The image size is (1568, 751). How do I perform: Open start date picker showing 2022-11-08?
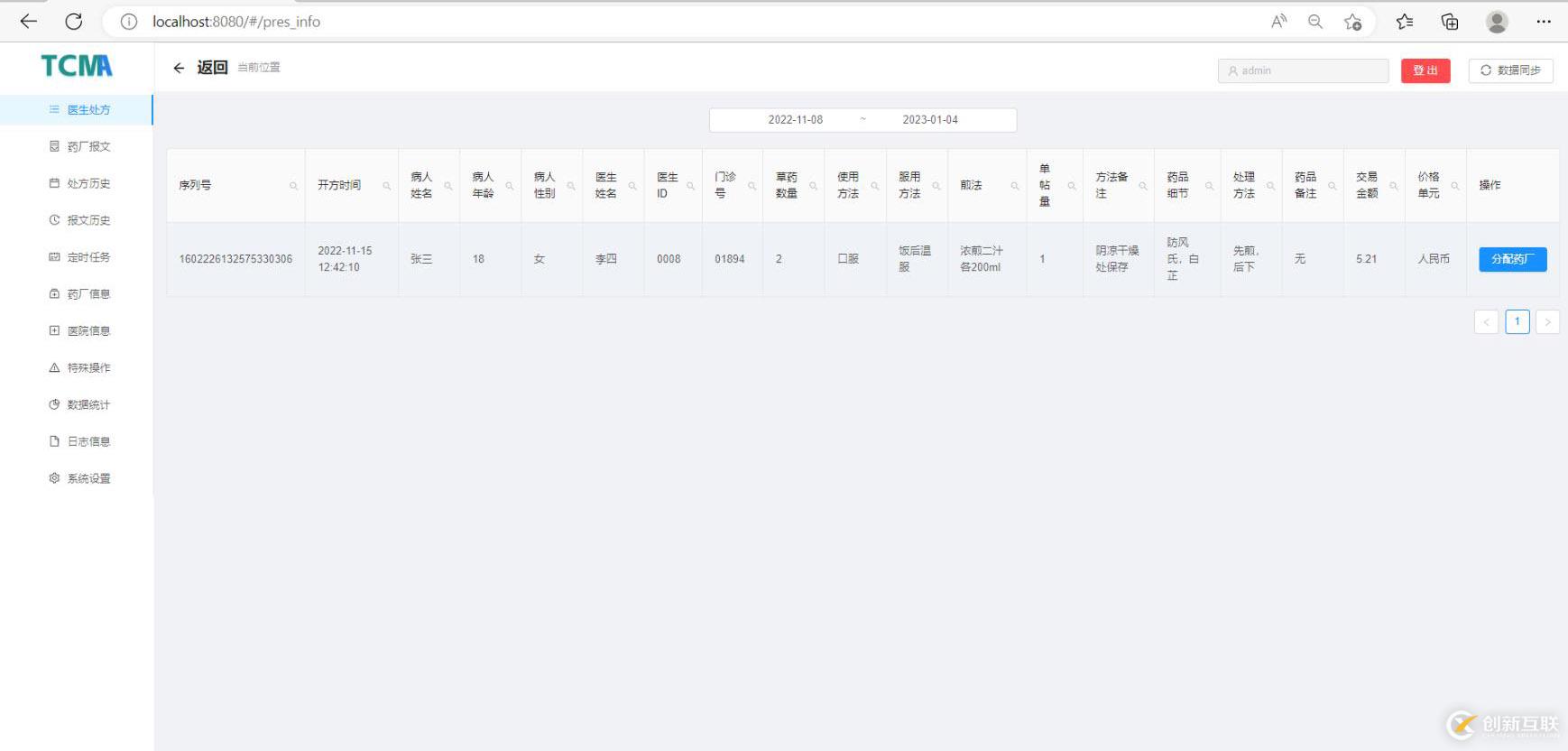click(x=795, y=120)
